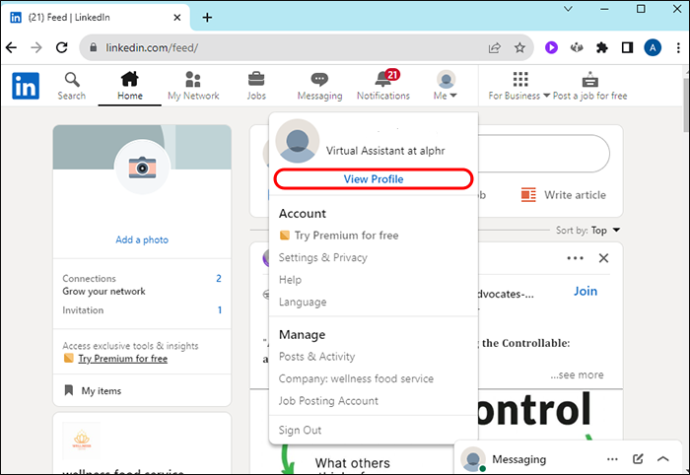Image resolution: width=690 pixels, height=475 pixels.
Task: Click the profile avatar in dropdown
Action: (297, 141)
